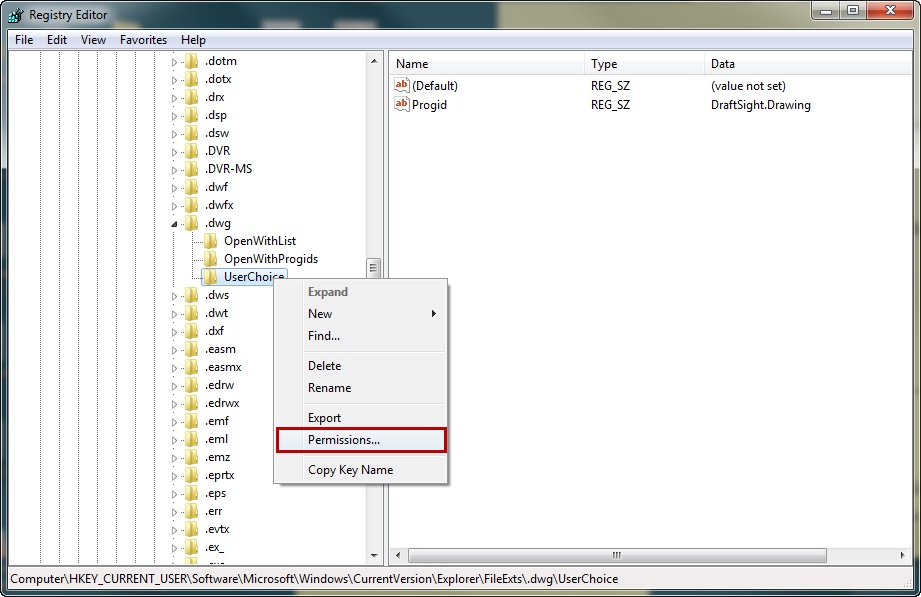Click the (Default) string value icon
Screen dimensions: 921x597
coord(402,85)
